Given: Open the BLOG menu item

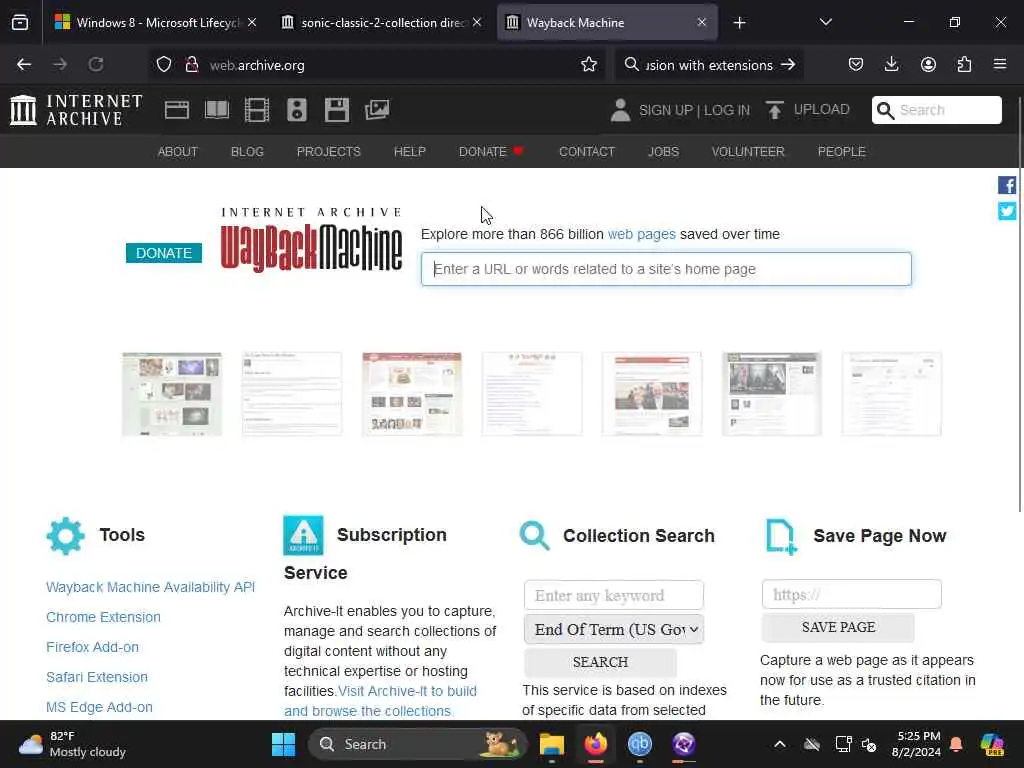Looking at the screenshot, I should (248, 152).
